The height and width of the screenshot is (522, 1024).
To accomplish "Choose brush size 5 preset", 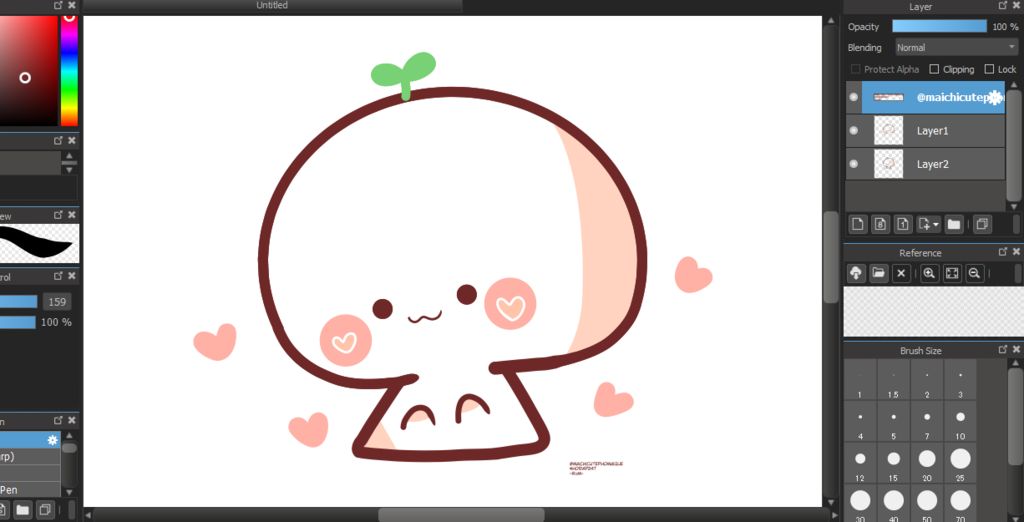I will click(893, 422).
